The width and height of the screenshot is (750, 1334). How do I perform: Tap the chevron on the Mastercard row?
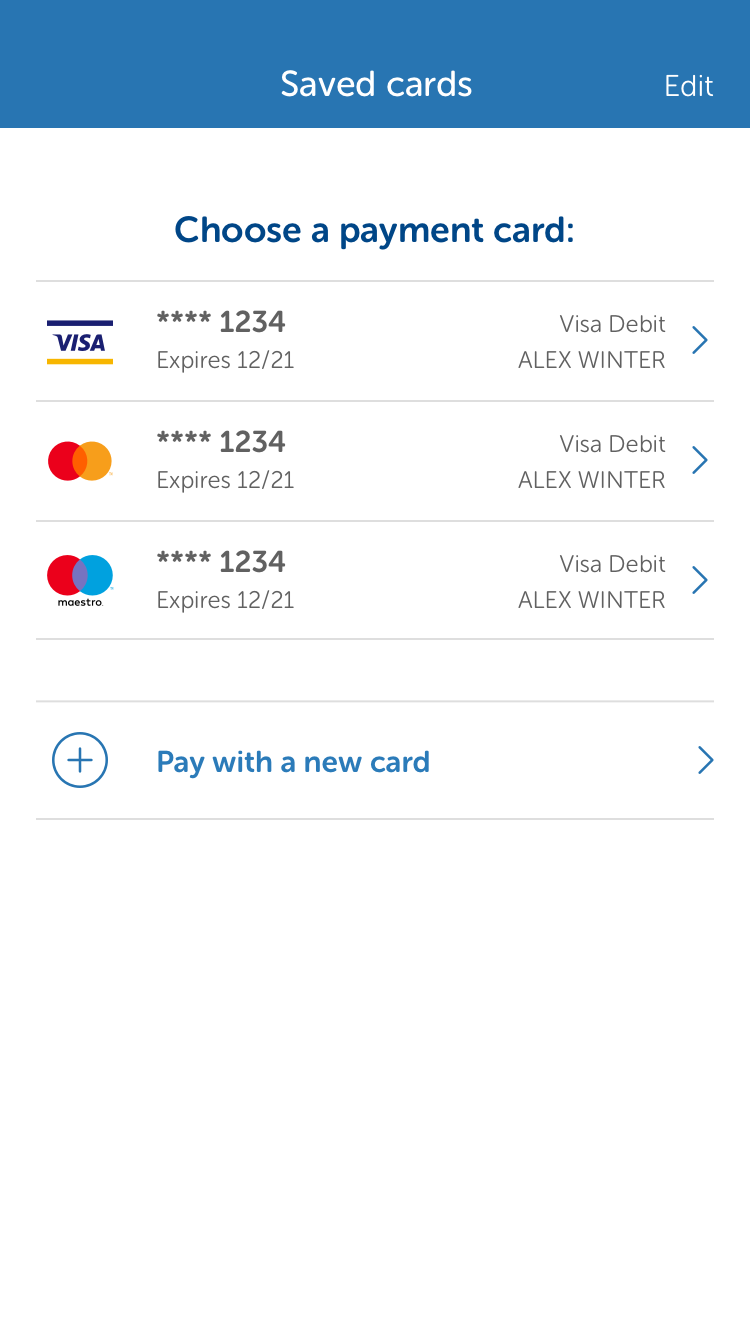pyautogui.click(x=700, y=460)
